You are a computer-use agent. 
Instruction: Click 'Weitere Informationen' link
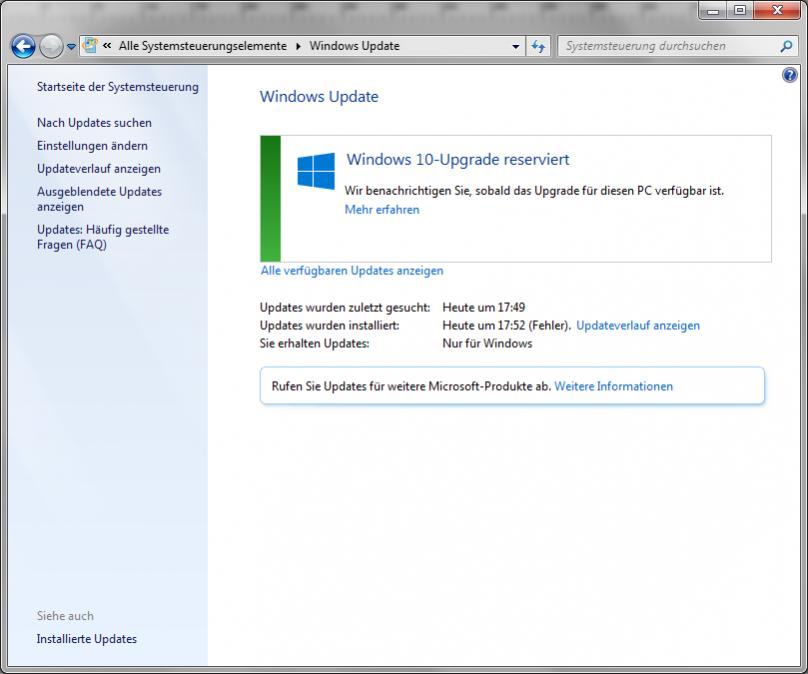click(613, 386)
